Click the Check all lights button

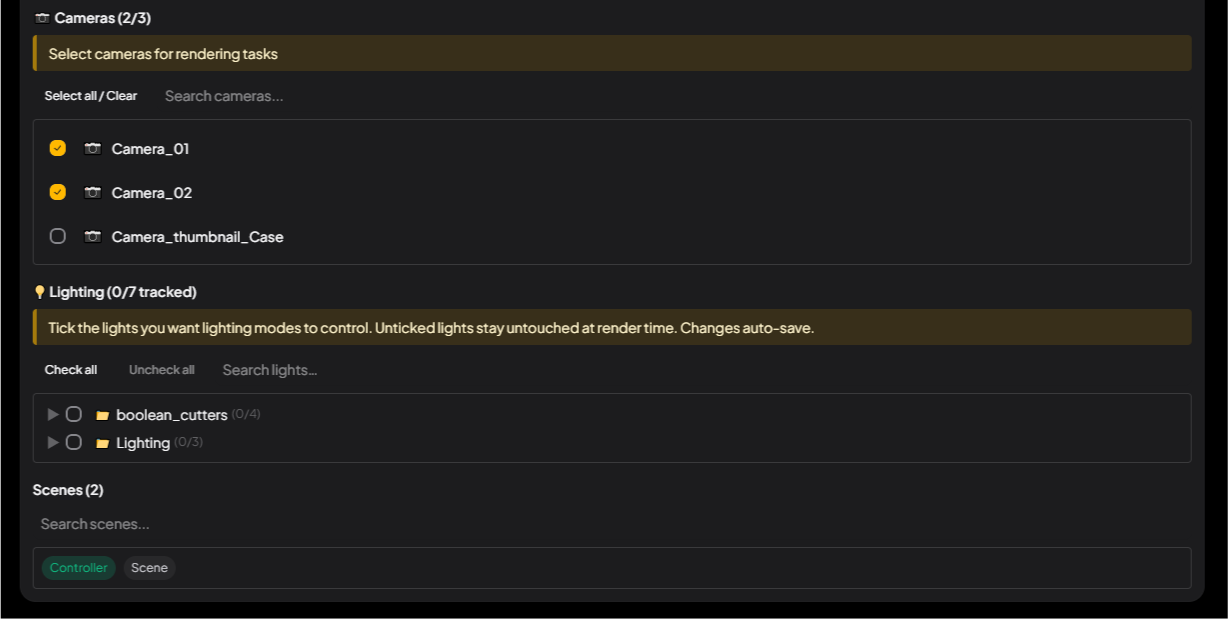71,370
